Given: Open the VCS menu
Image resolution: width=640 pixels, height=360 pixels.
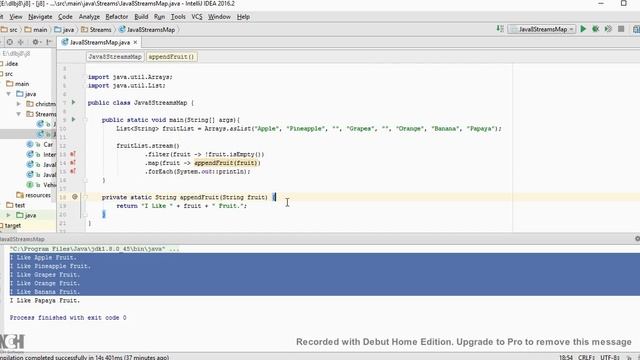Looking at the screenshot, I should click(x=197, y=17).
